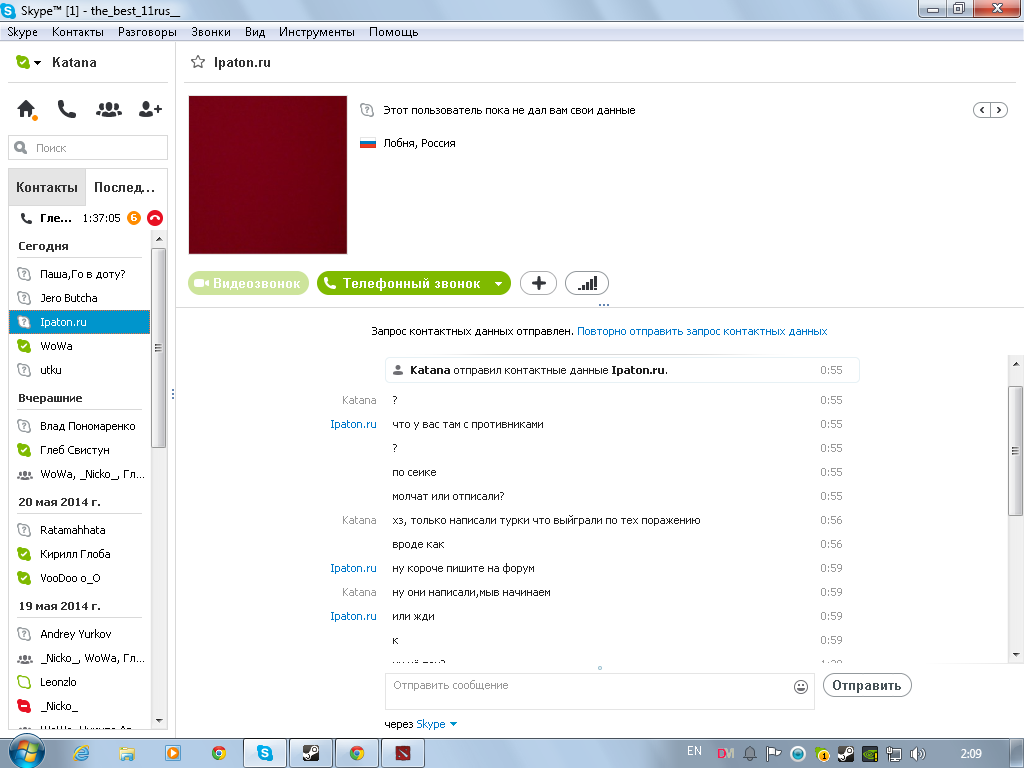Open chat with Ratamahhata
Screen dimensions: 1024x768
point(79,530)
